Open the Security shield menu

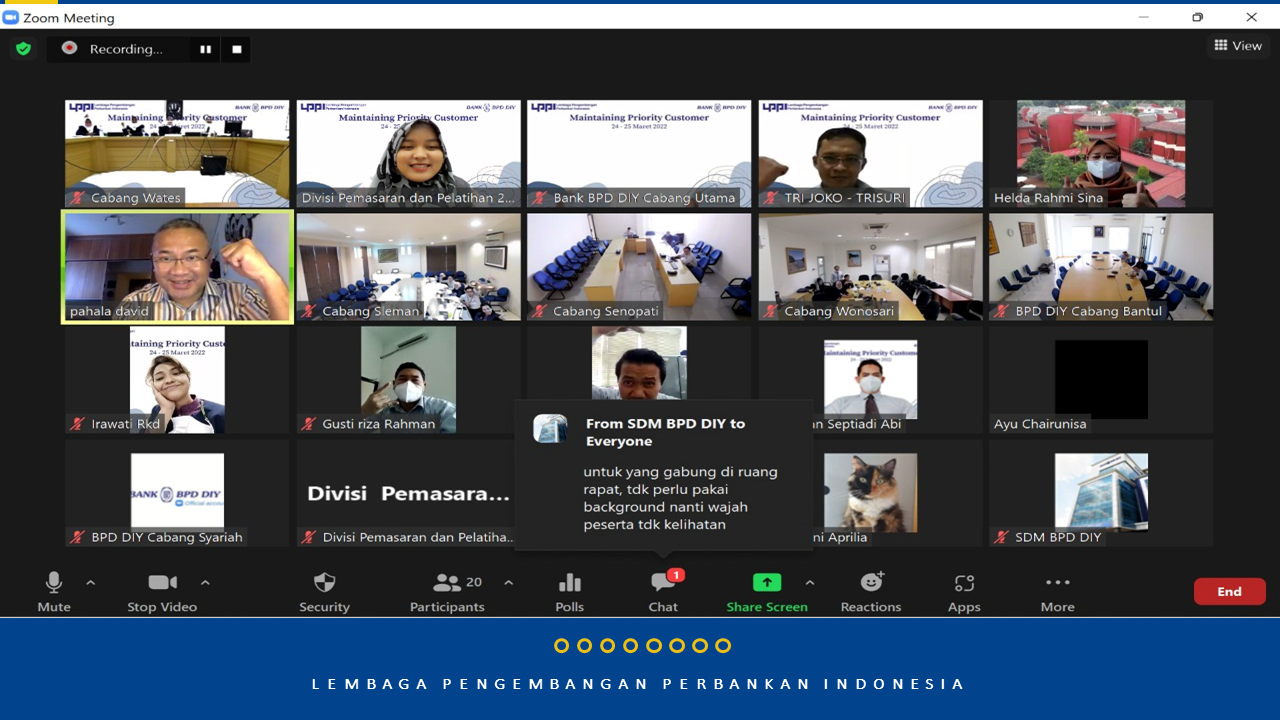pyautogui.click(x=324, y=592)
